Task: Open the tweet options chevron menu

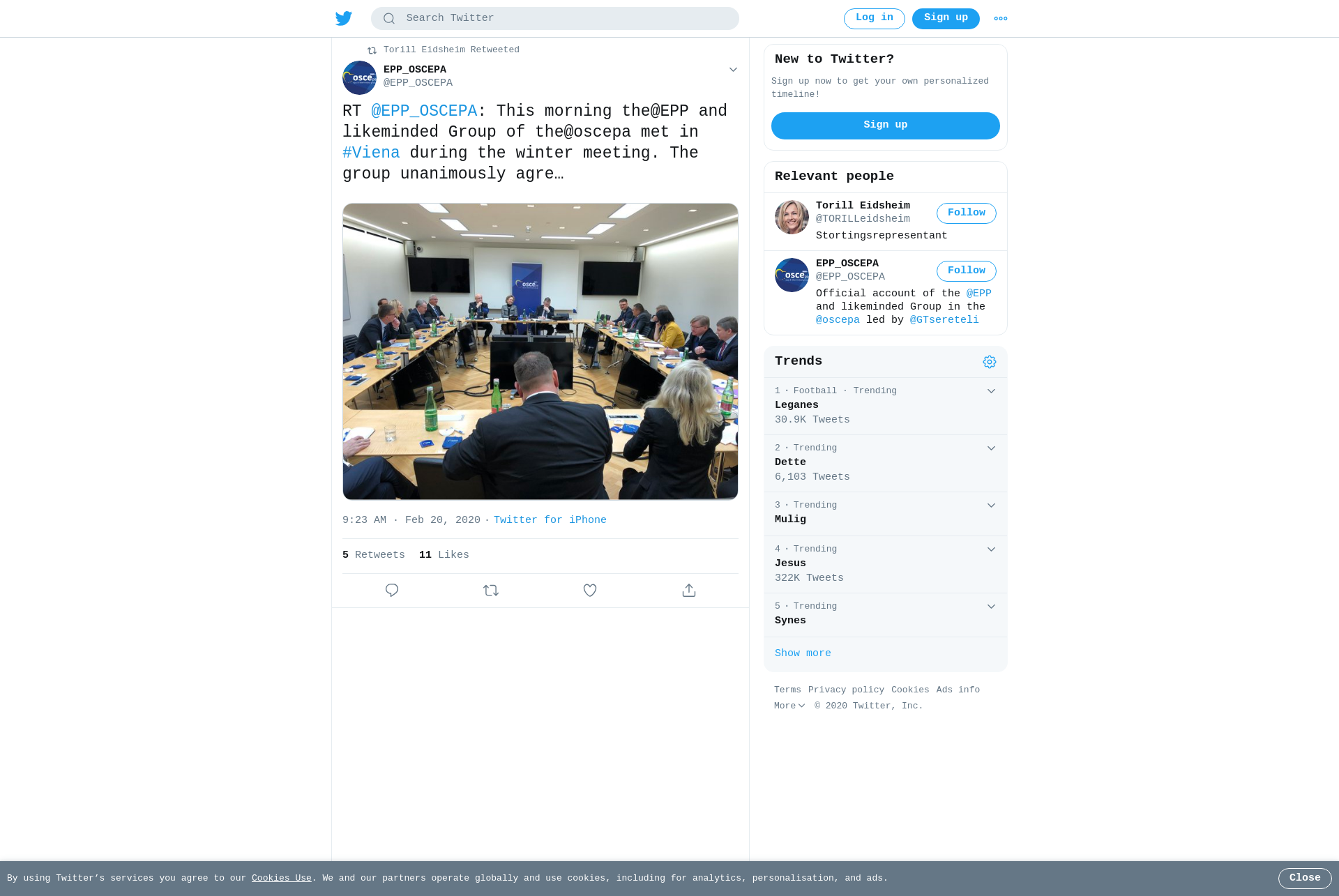Action: coord(733,70)
